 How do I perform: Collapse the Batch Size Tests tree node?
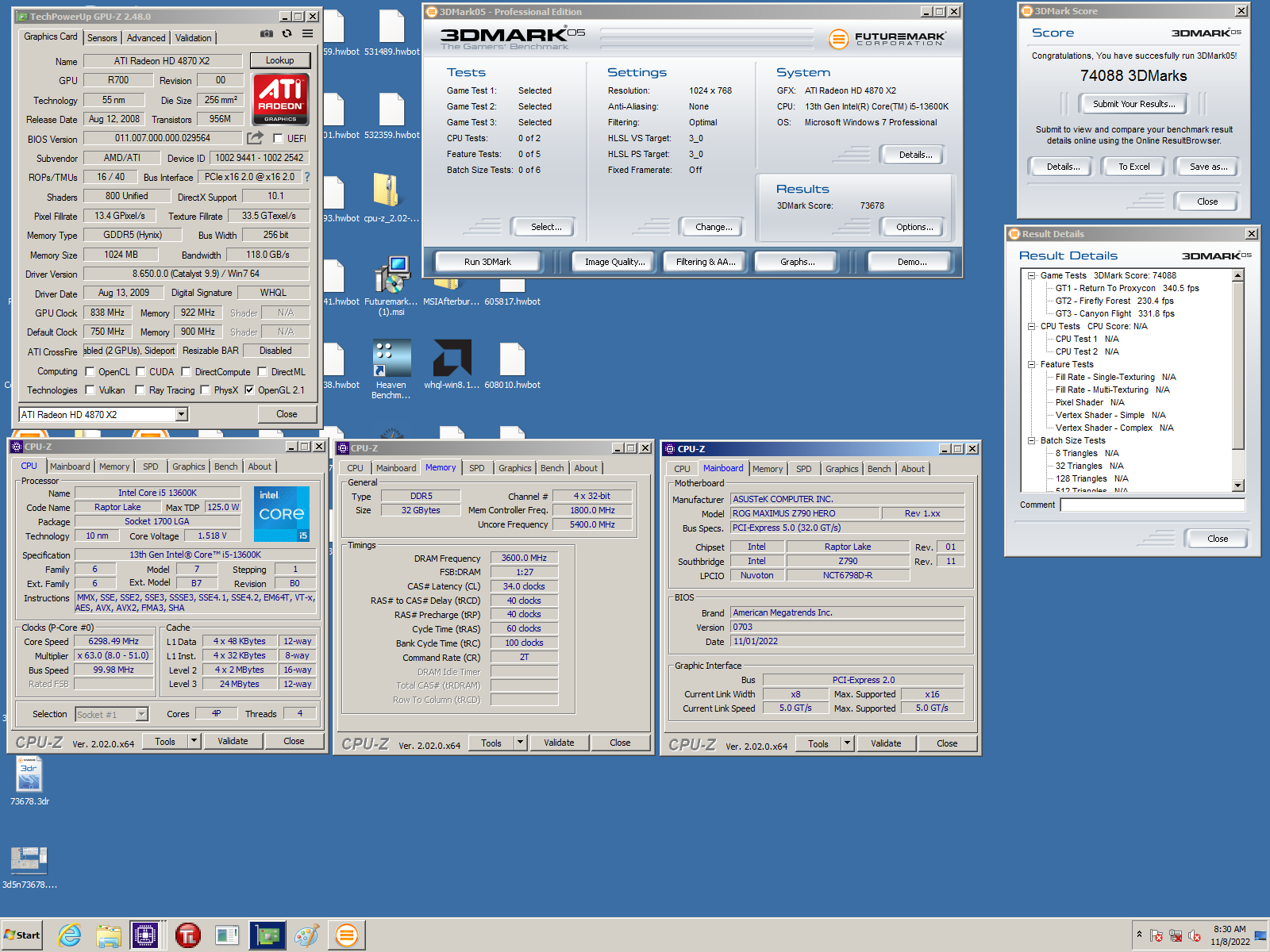click(1031, 440)
